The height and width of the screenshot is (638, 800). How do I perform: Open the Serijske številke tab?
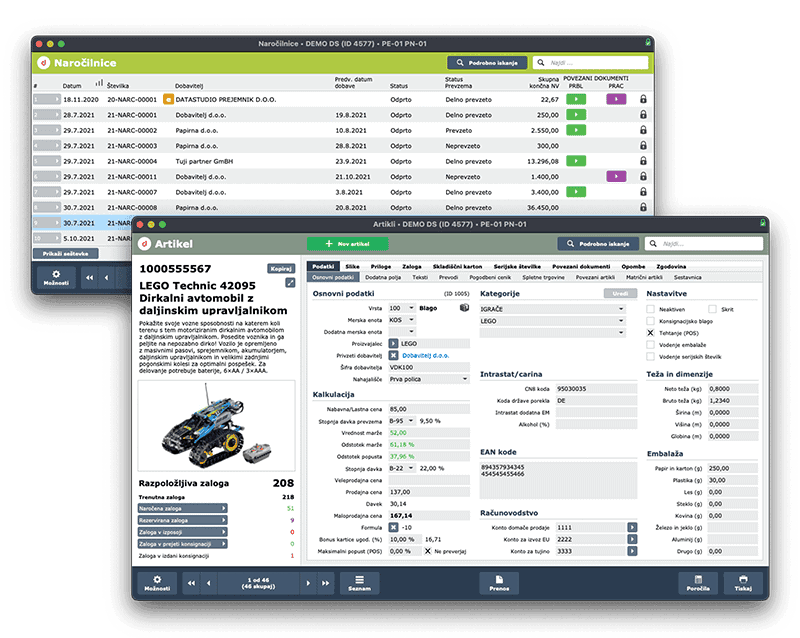[x=517, y=267]
